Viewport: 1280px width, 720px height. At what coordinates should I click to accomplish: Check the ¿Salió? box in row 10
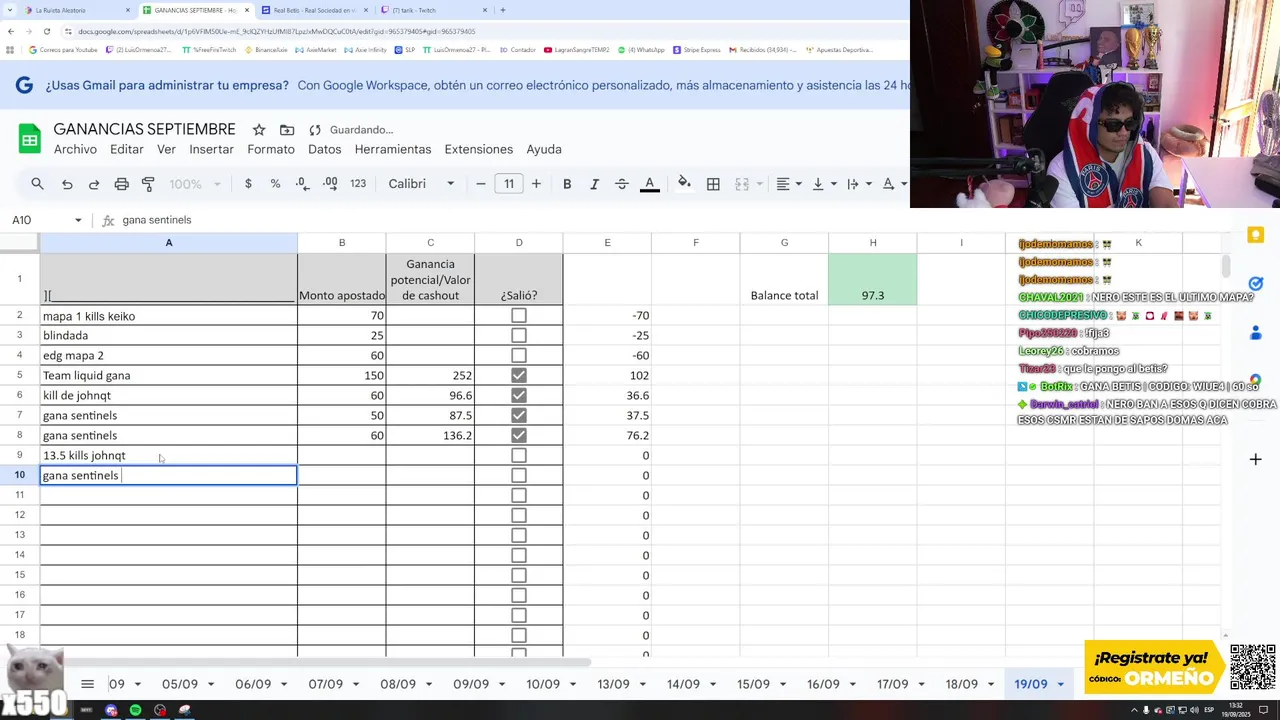pos(518,476)
